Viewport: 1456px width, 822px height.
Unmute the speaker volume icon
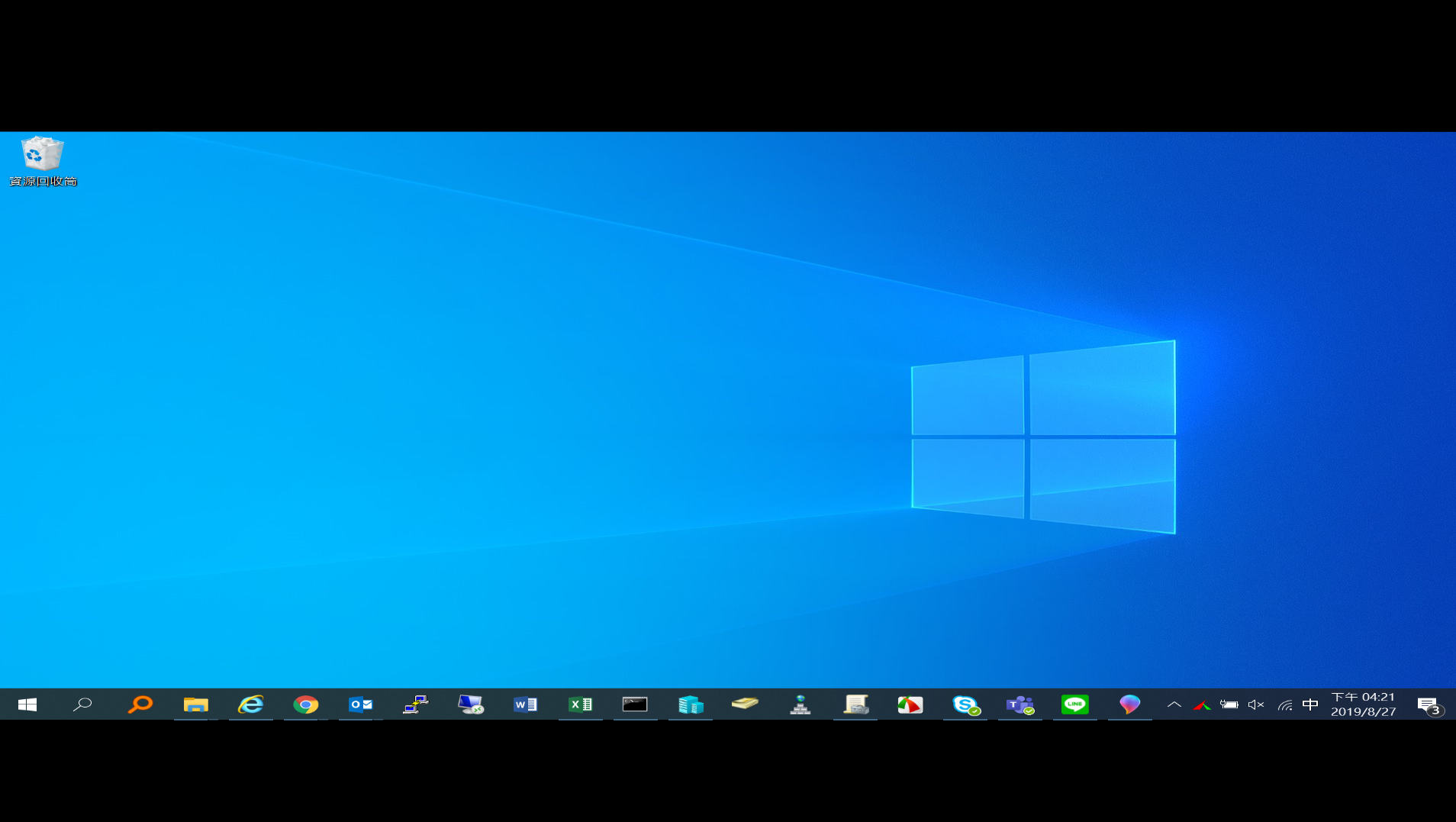point(1256,704)
